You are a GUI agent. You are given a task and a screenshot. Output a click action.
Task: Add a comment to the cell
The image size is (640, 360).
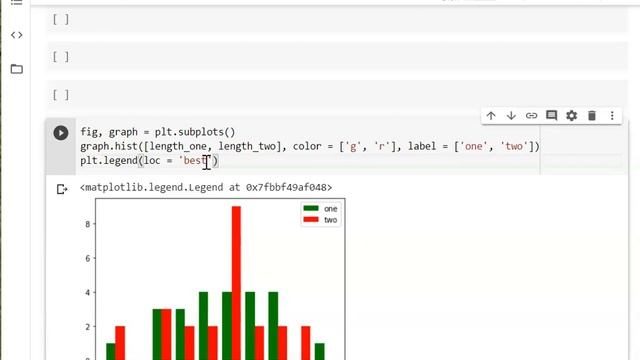[551, 116]
